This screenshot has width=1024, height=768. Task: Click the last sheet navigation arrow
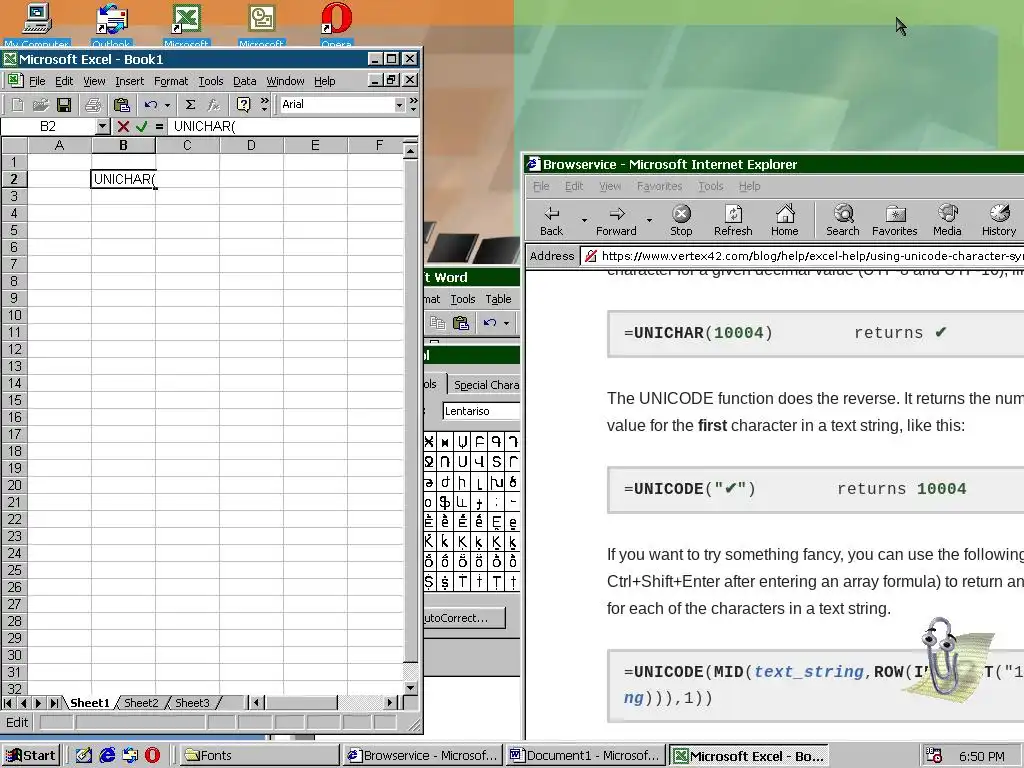pos(54,703)
